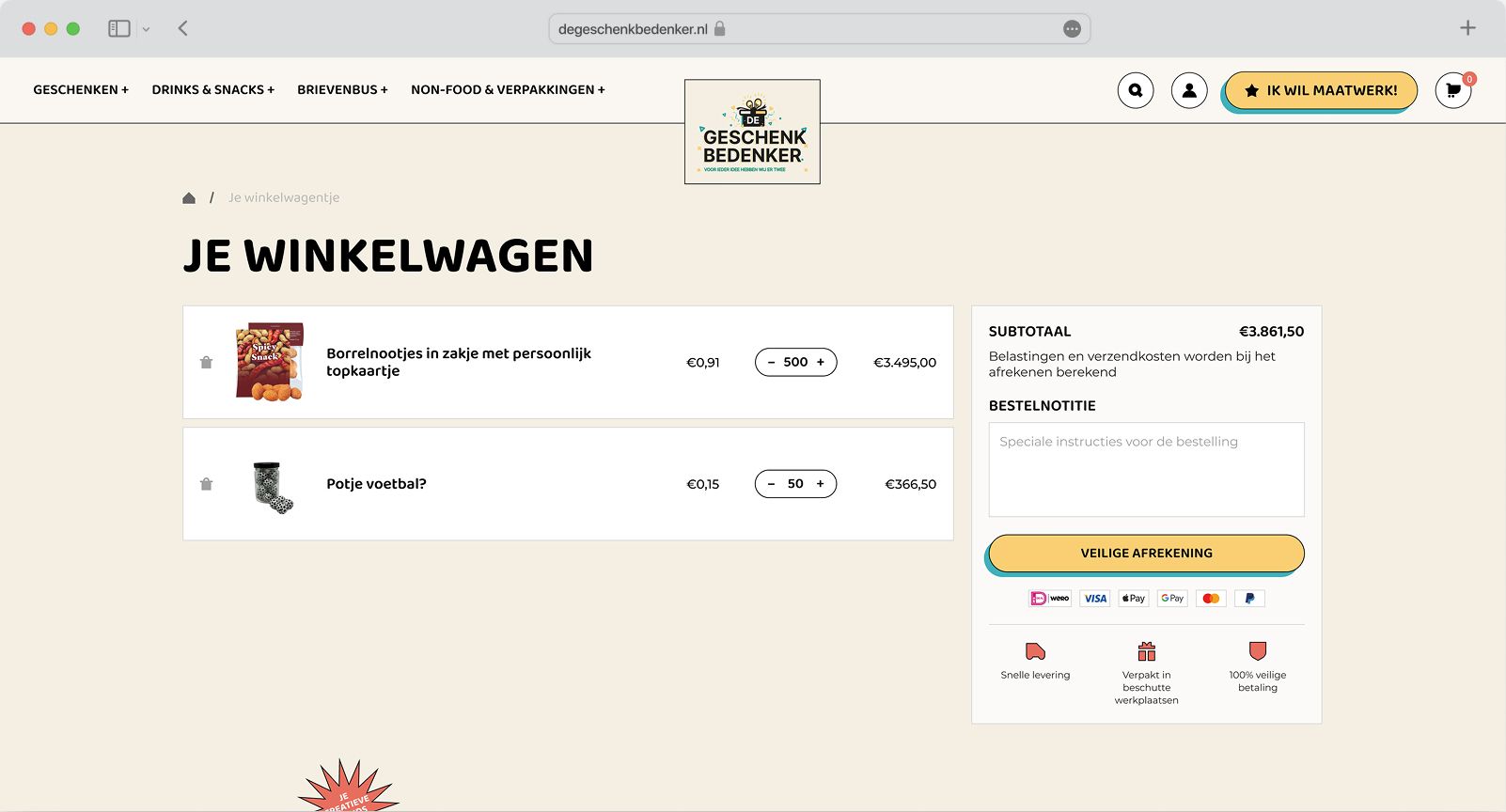Increase Potje voetbal quantity with plus

tap(821, 484)
